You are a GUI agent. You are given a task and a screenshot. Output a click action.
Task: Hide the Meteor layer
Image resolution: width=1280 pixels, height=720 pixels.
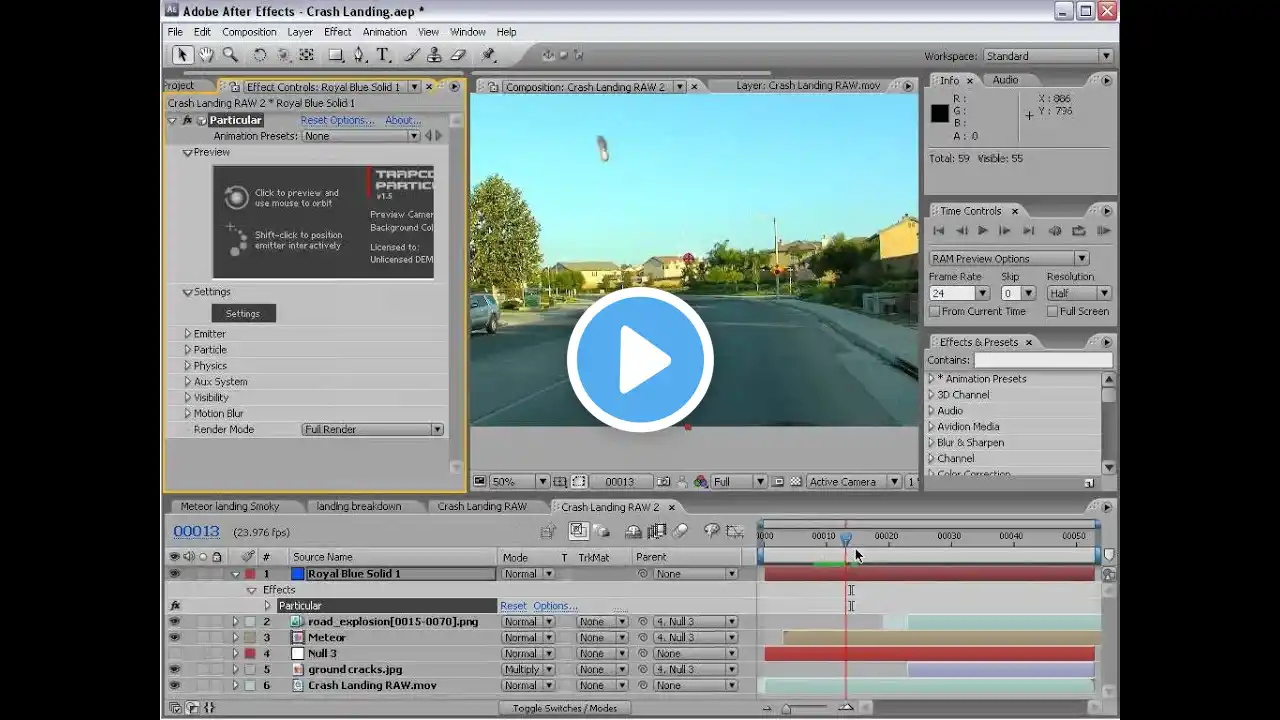(175, 638)
